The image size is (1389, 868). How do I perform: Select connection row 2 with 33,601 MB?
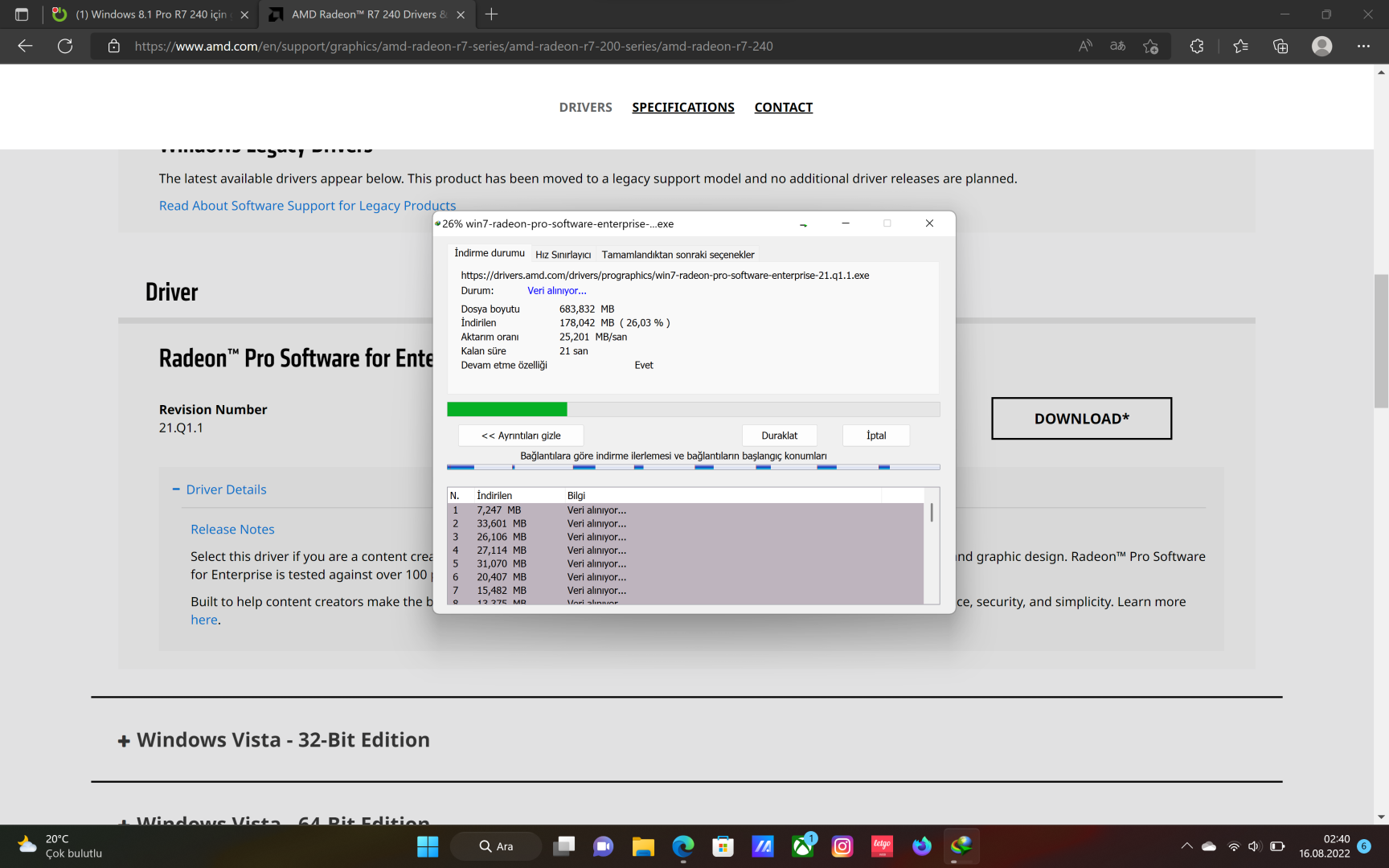[685, 523]
